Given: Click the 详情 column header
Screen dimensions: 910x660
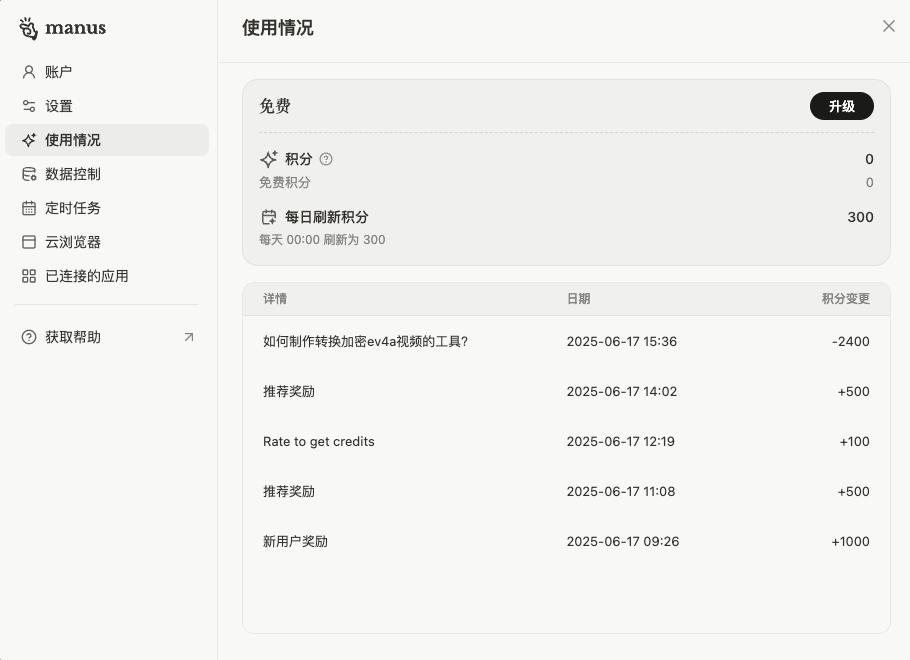Looking at the screenshot, I should coord(275,298).
